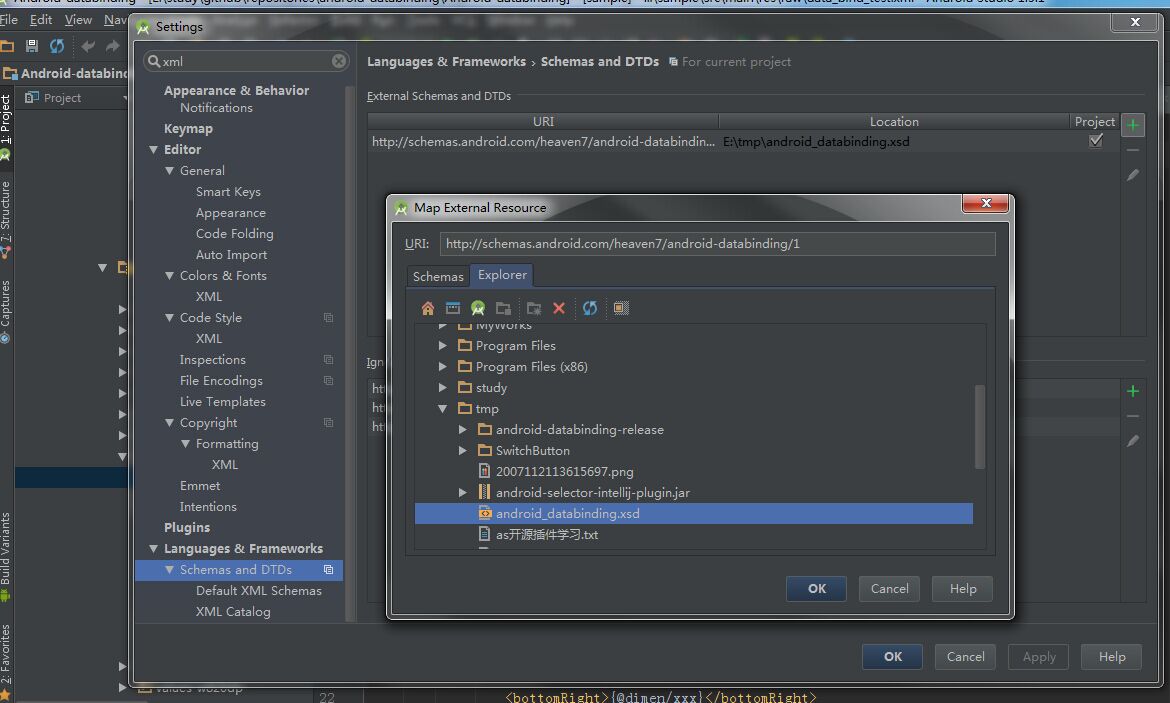
Task: Click Cancel in the Settings window
Action: coord(966,657)
